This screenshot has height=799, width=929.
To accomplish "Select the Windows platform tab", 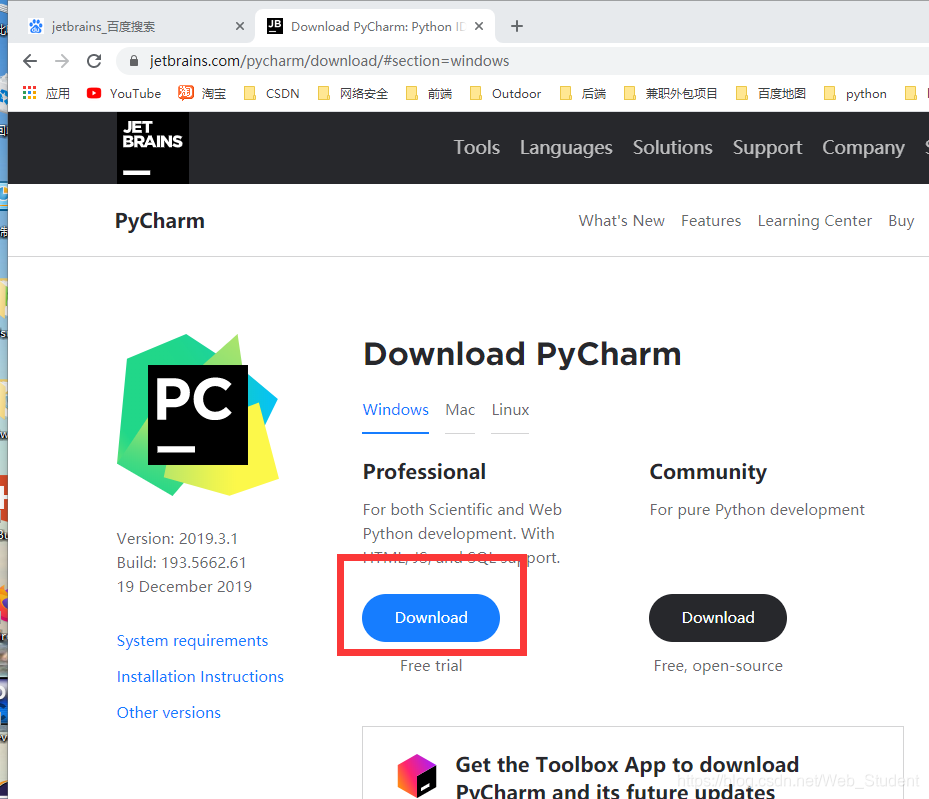I will (396, 410).
